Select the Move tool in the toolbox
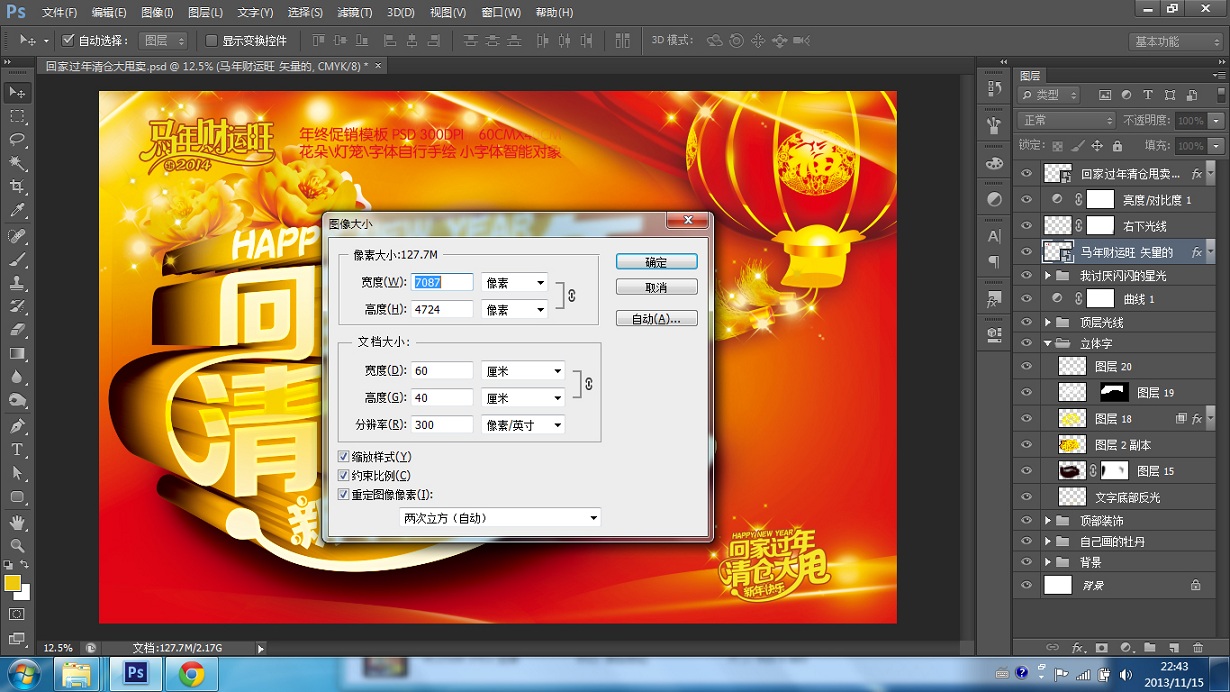The height and width of the screenshot is (692, 1230). click(17, 92)
